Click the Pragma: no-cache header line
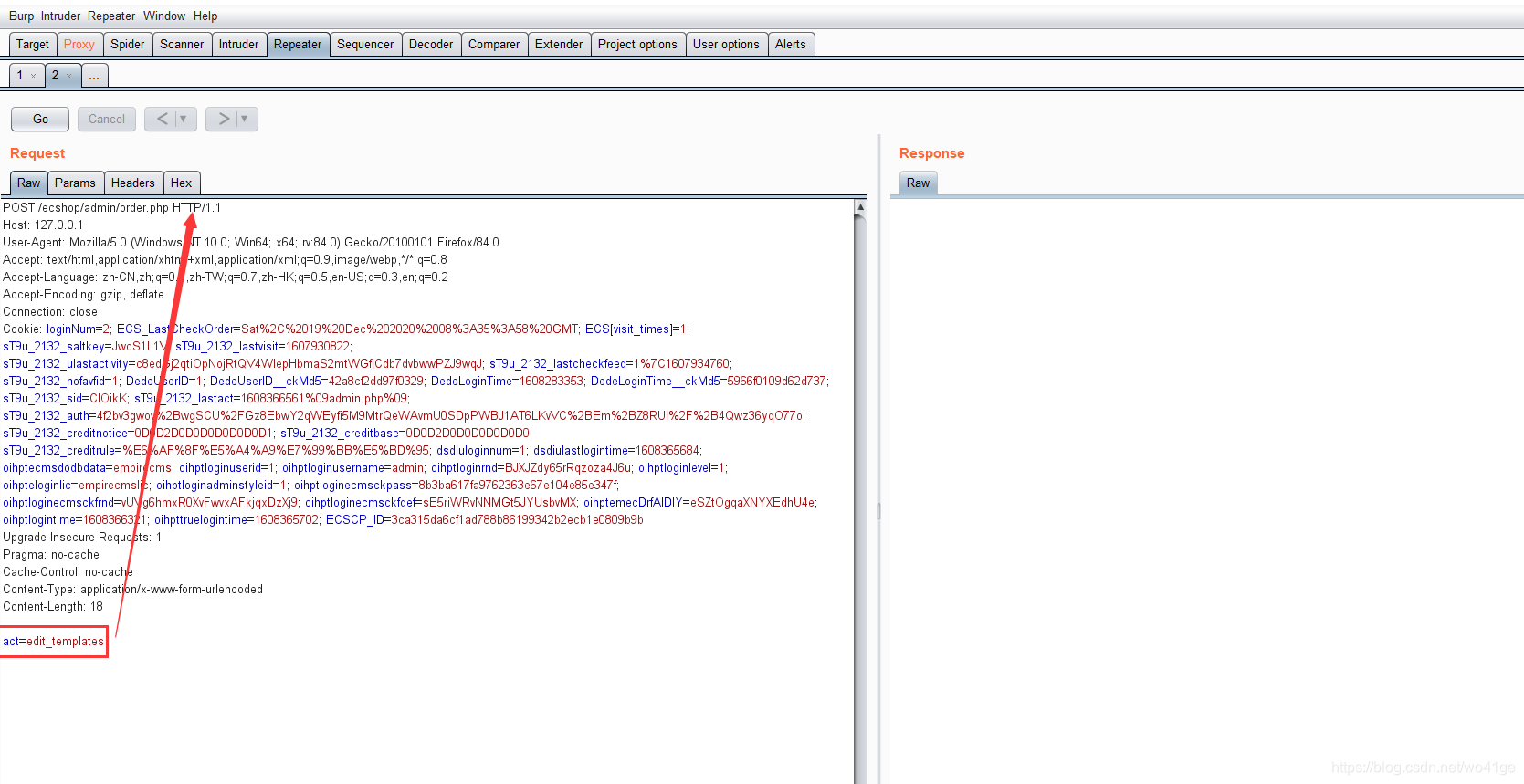 point(51,554)
